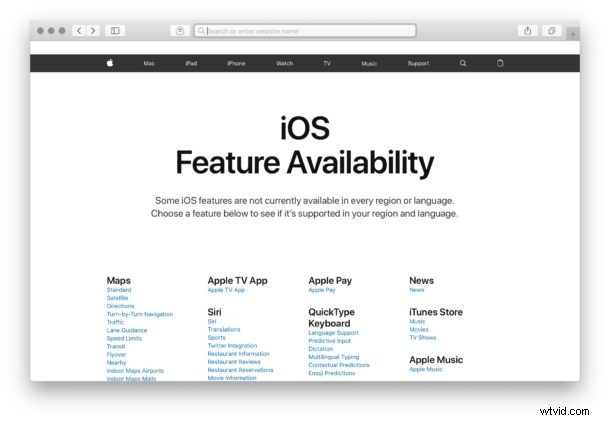
Task: Focus the Search or enter website name field
Action: 305,31
